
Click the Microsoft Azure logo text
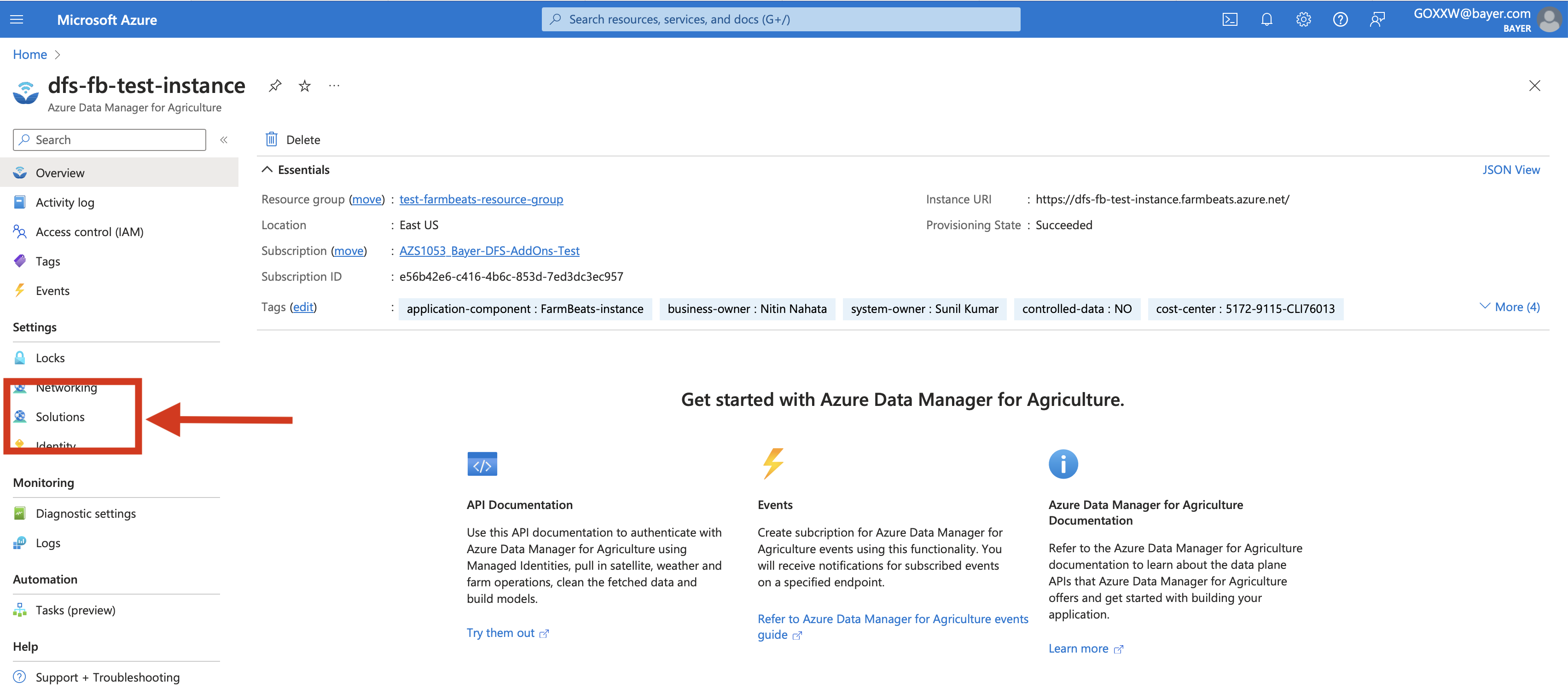106,19
